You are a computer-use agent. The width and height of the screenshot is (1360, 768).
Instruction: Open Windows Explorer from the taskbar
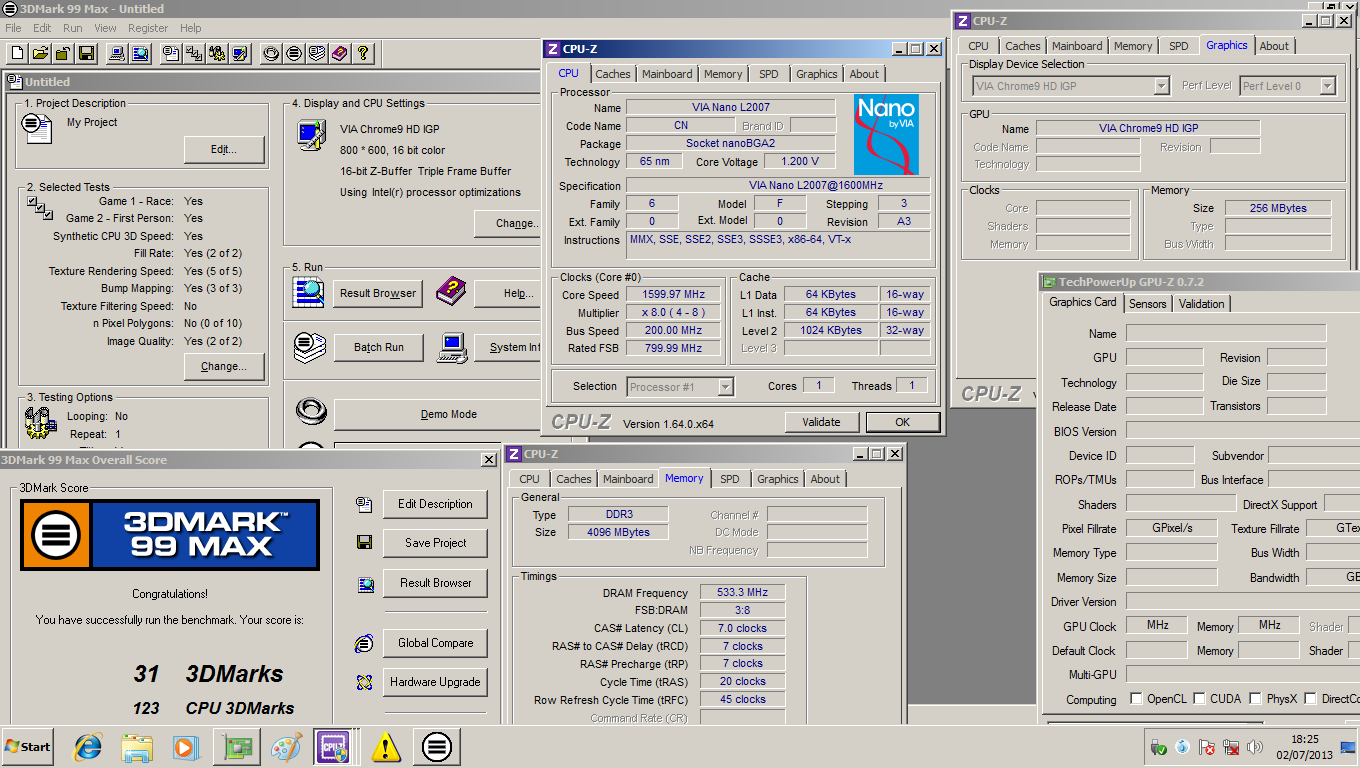point(137,747)
